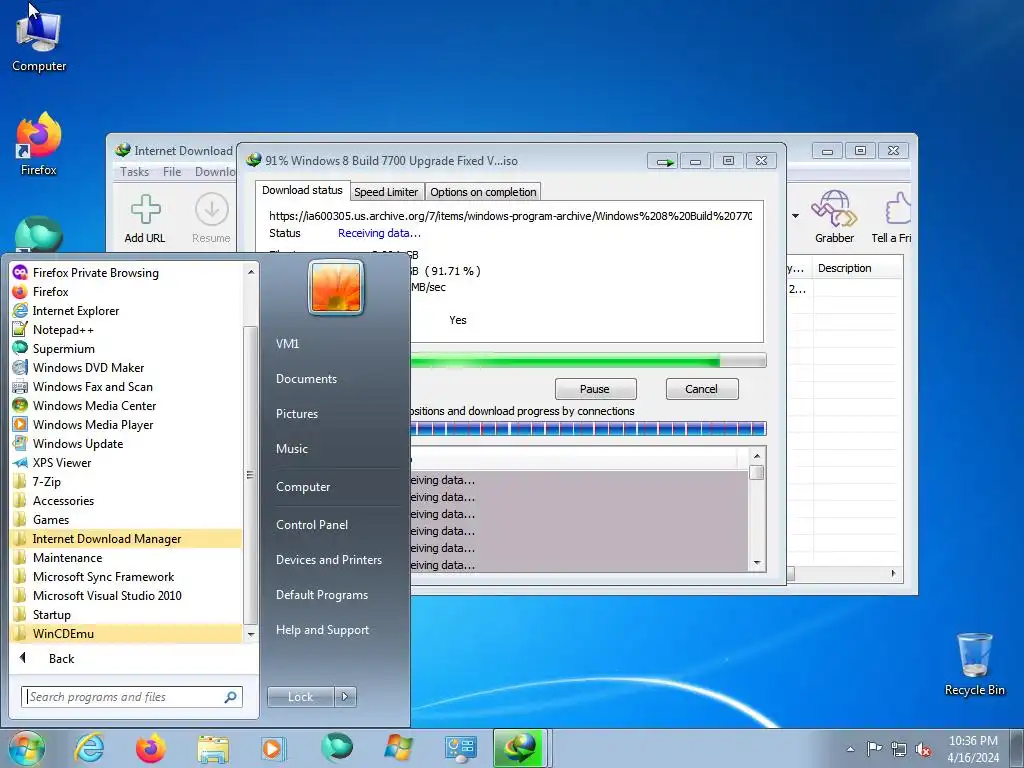This screenshot has height=768, width=1024.
Task: Open Internet Explorer from taskbar
Action: [x=89, y=748]
